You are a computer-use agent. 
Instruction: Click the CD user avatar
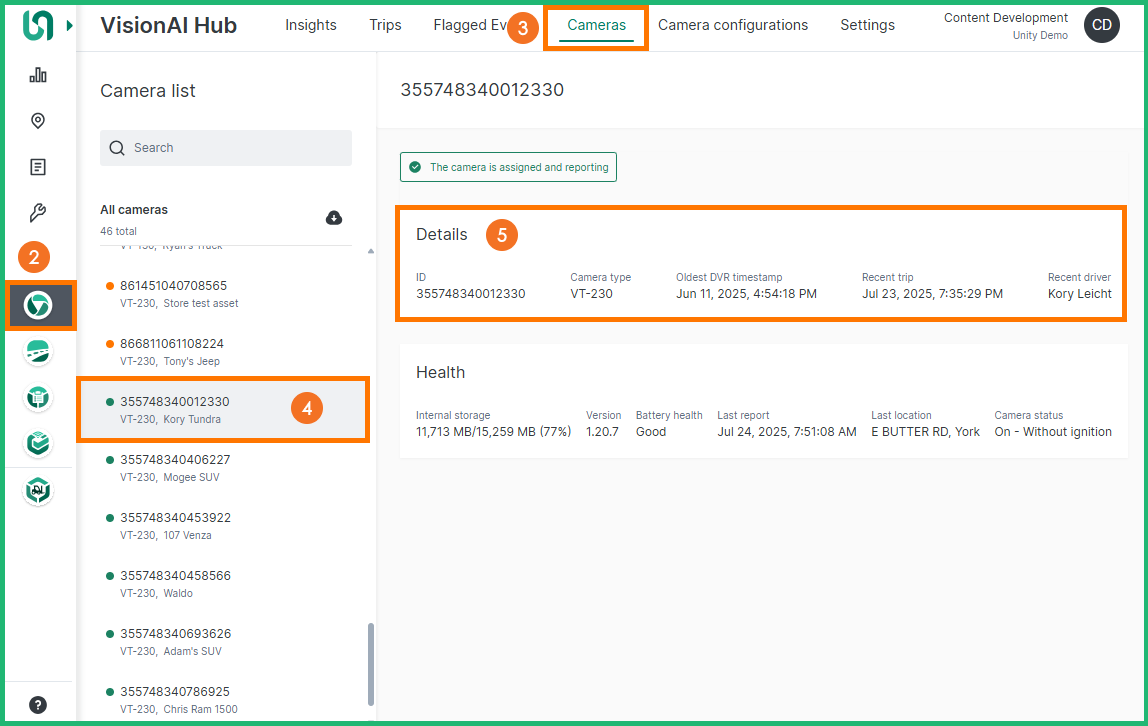click(1101, 25)
